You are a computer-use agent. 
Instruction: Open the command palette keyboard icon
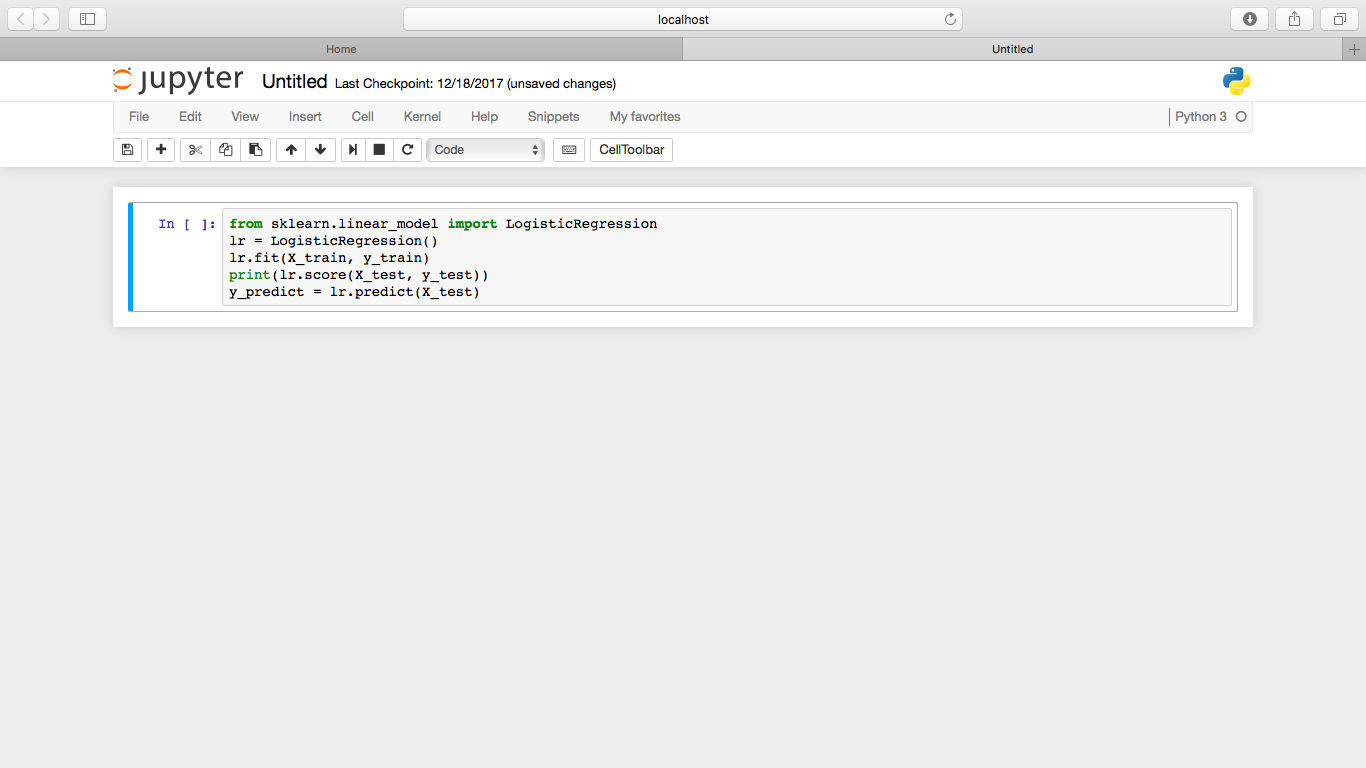tap(569, 150)
